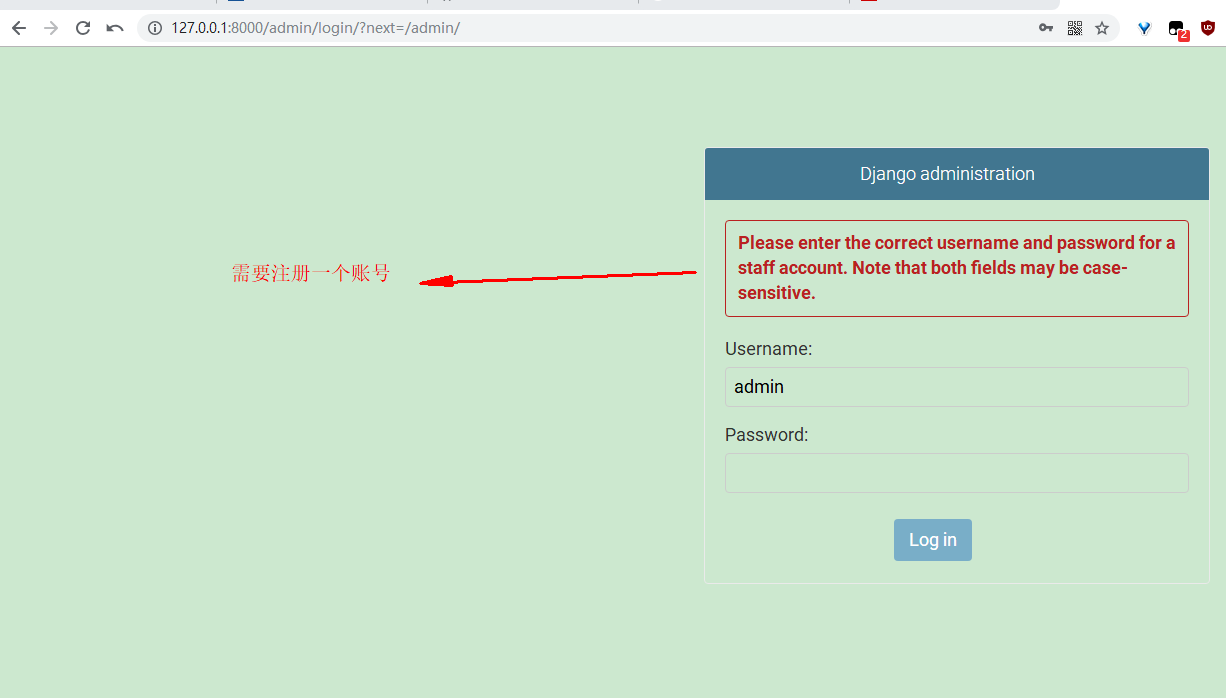Click the Log in button
The image size is (1226, 698).
click(x=933, y=540)
